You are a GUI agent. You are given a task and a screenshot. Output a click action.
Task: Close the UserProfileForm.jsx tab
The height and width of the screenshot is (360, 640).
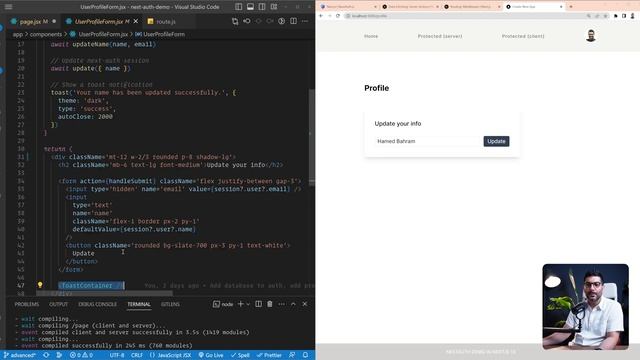(x=136, y=21)
